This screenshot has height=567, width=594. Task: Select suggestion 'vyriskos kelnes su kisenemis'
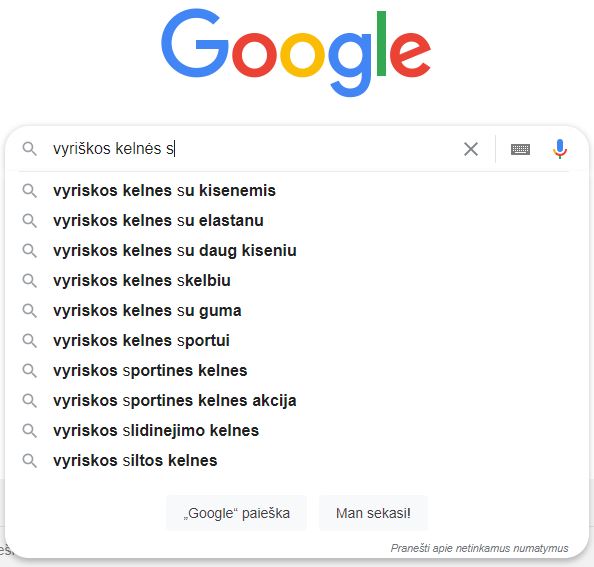[x=294, y=191]
